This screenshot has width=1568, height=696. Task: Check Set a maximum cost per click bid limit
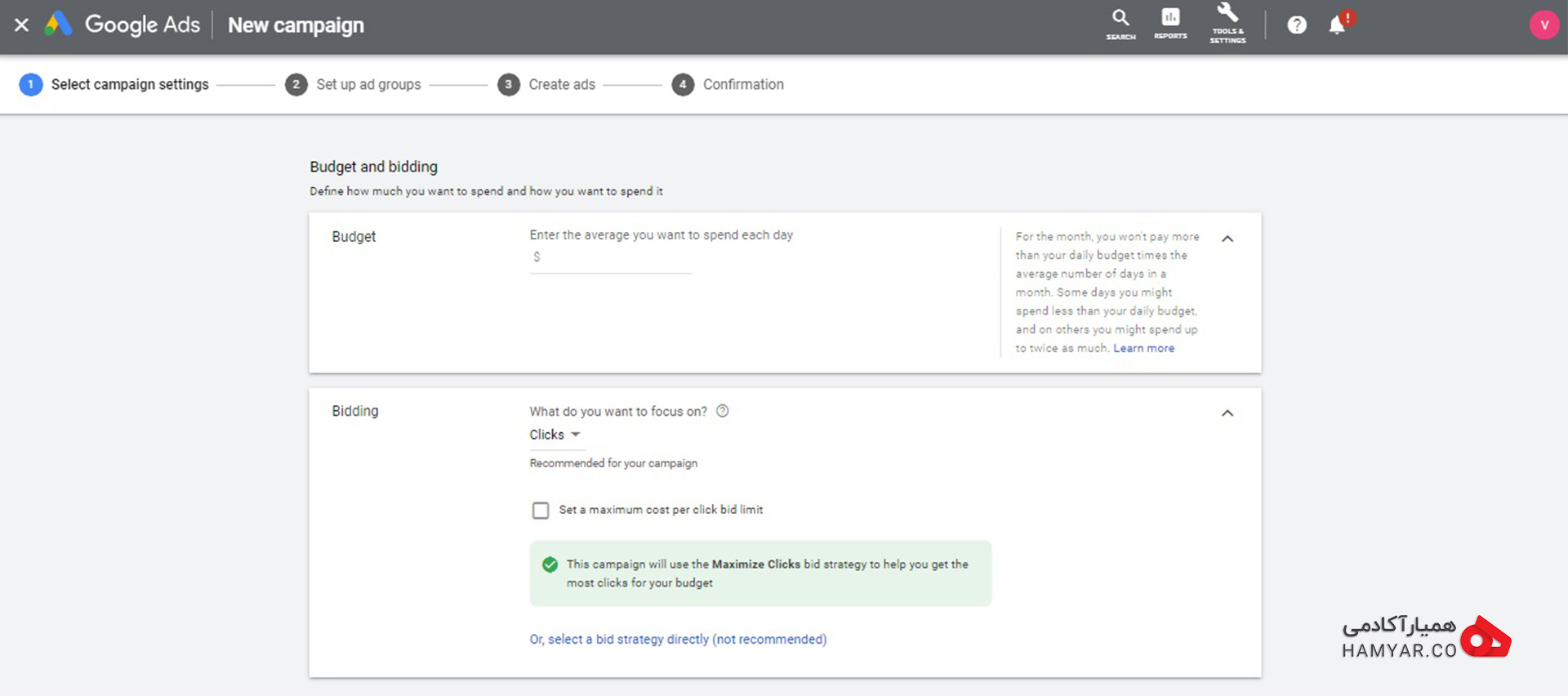(541, 511)
